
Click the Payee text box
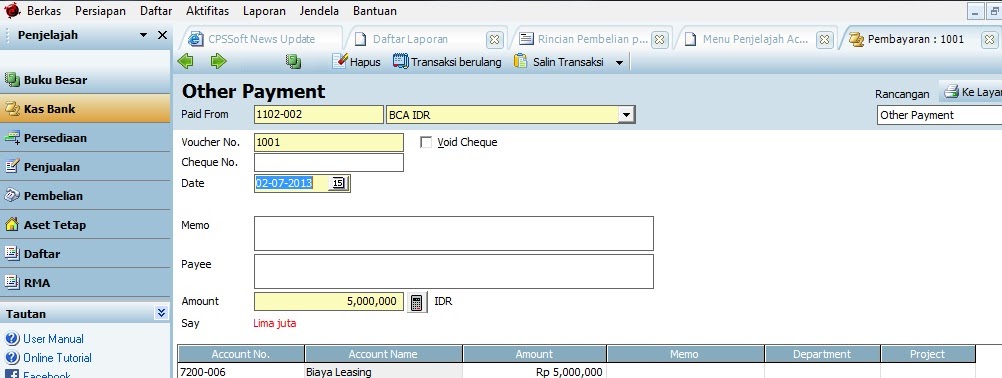(454, 271)
